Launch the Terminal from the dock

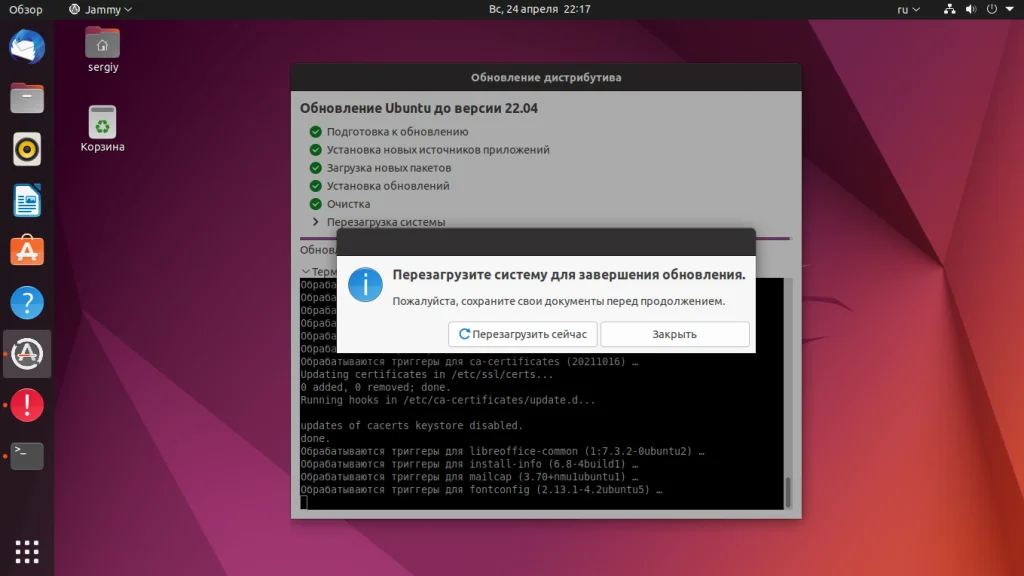click(26, 456)
